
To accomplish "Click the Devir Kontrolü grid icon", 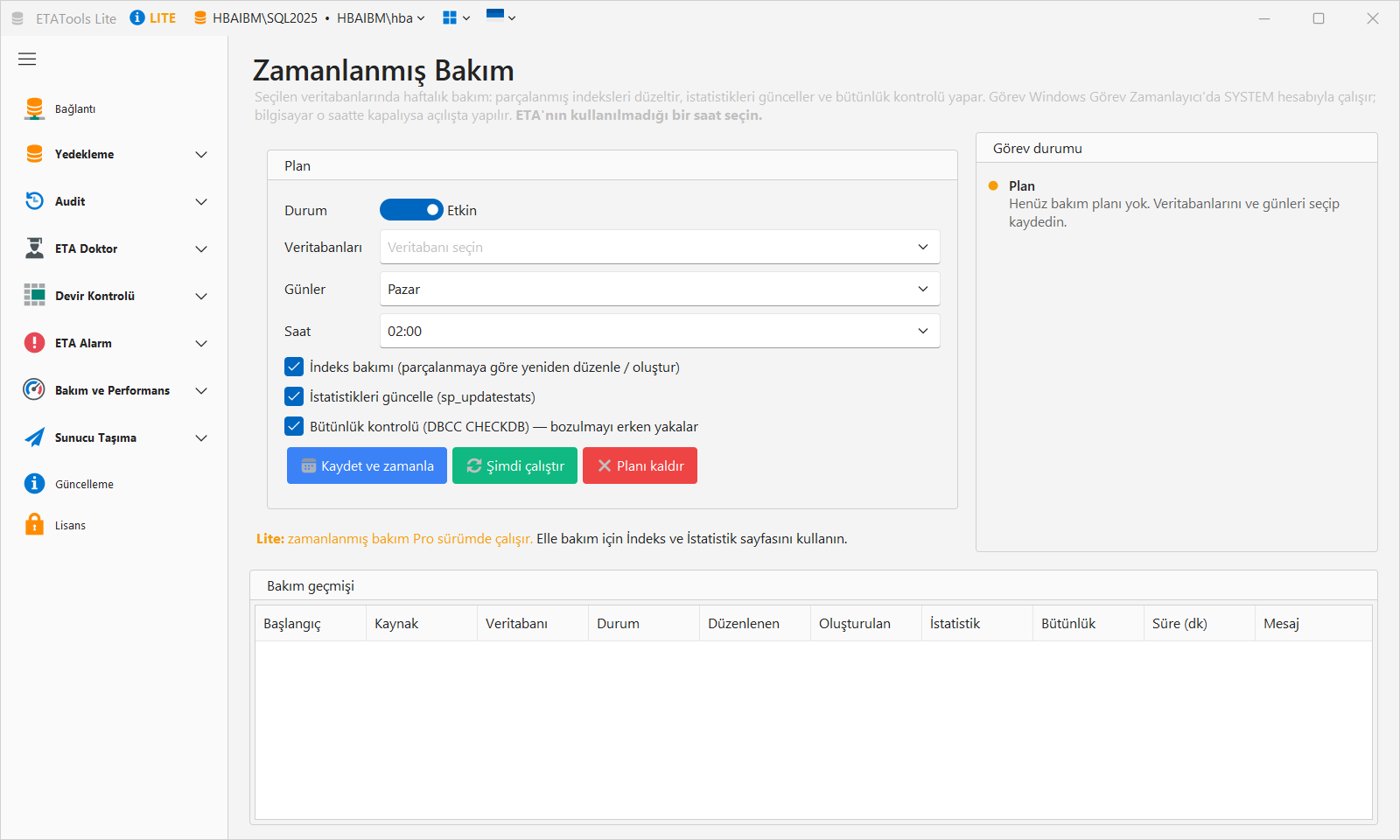I will click(x=34, y=296).
